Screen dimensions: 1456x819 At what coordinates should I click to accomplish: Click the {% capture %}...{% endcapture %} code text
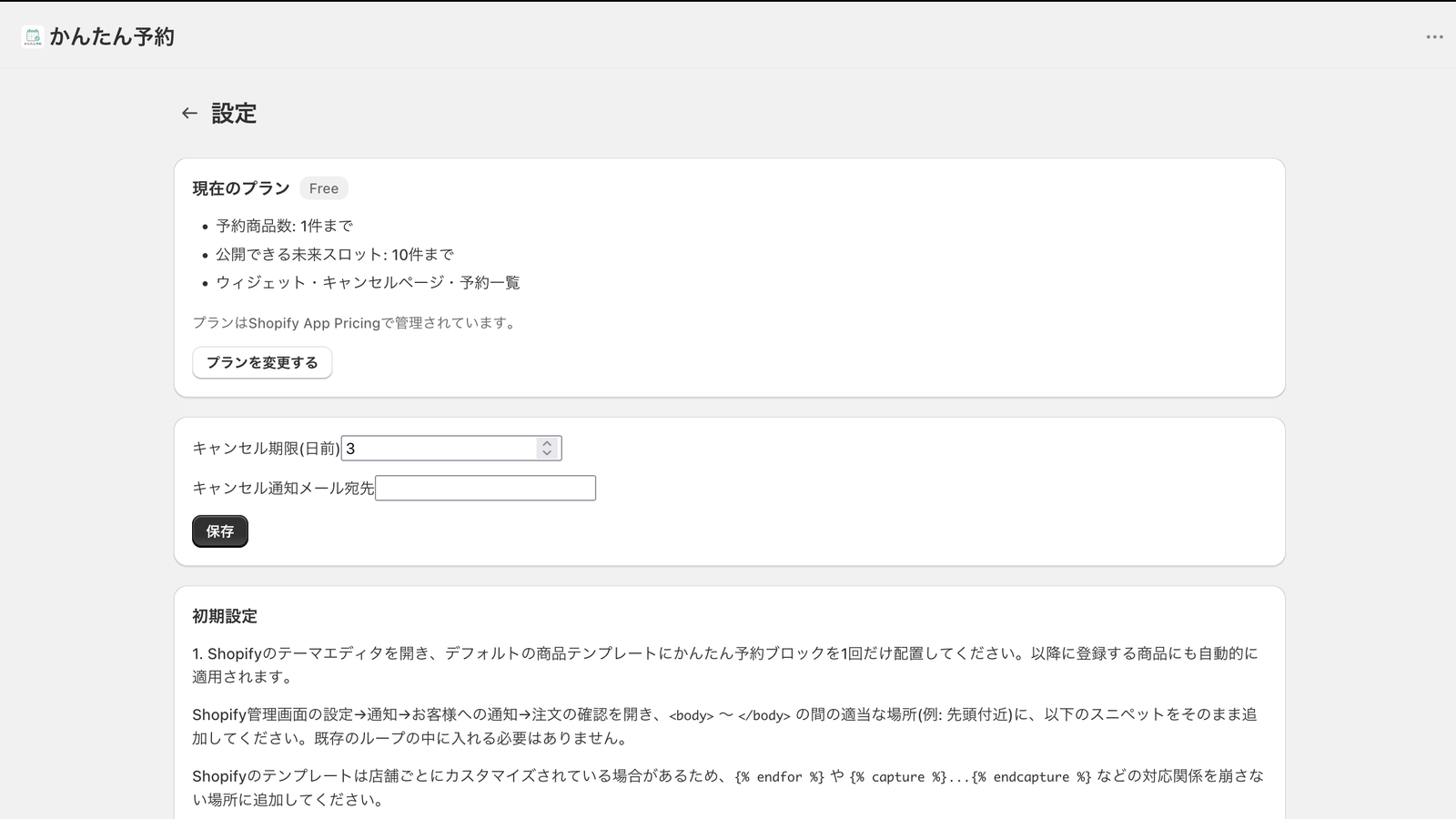coord(970,777)
